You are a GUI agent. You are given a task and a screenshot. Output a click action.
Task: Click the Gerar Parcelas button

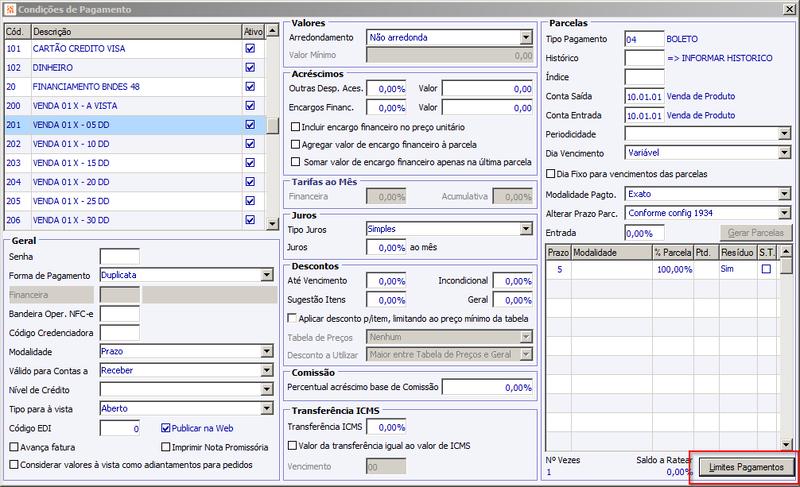point(756,233)
